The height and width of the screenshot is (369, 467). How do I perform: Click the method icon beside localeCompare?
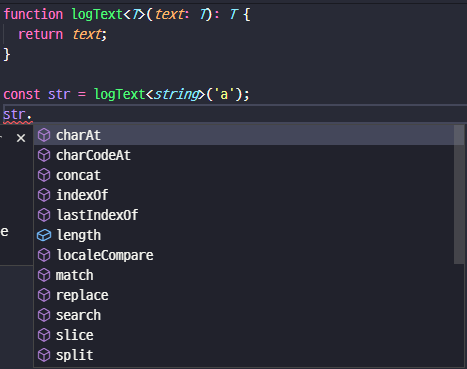[44, 255]
